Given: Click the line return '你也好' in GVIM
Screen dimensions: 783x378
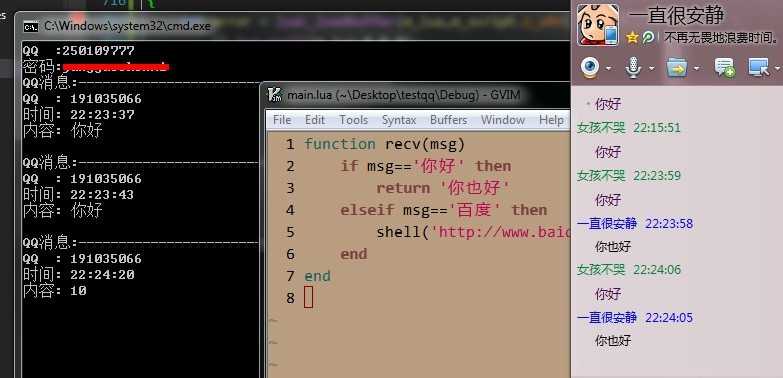Looking at the screenshot, I should click(x=442, y=188).
